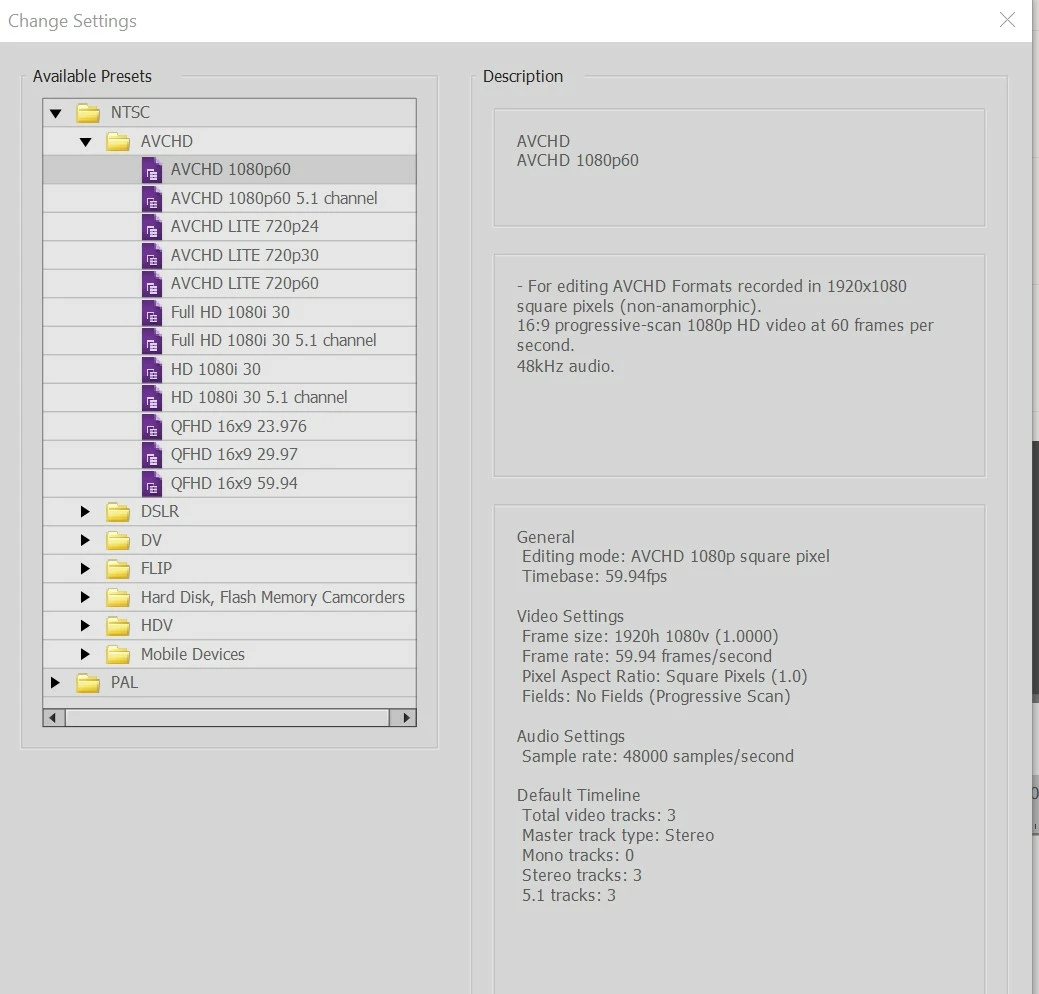1039x994 pixels.
Task: Click the PAL folder label
Action: (124, 683)
